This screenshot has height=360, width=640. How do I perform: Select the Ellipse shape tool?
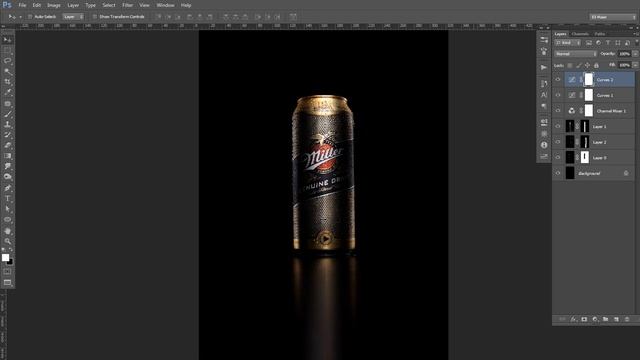[x=7, y=220]
